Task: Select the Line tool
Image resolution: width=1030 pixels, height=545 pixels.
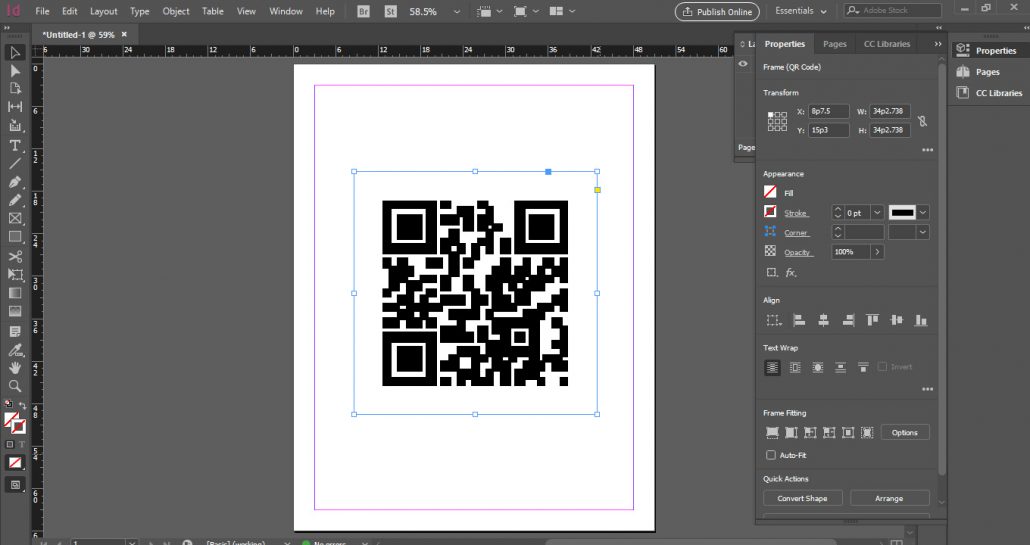Action: tap(15, 164)
